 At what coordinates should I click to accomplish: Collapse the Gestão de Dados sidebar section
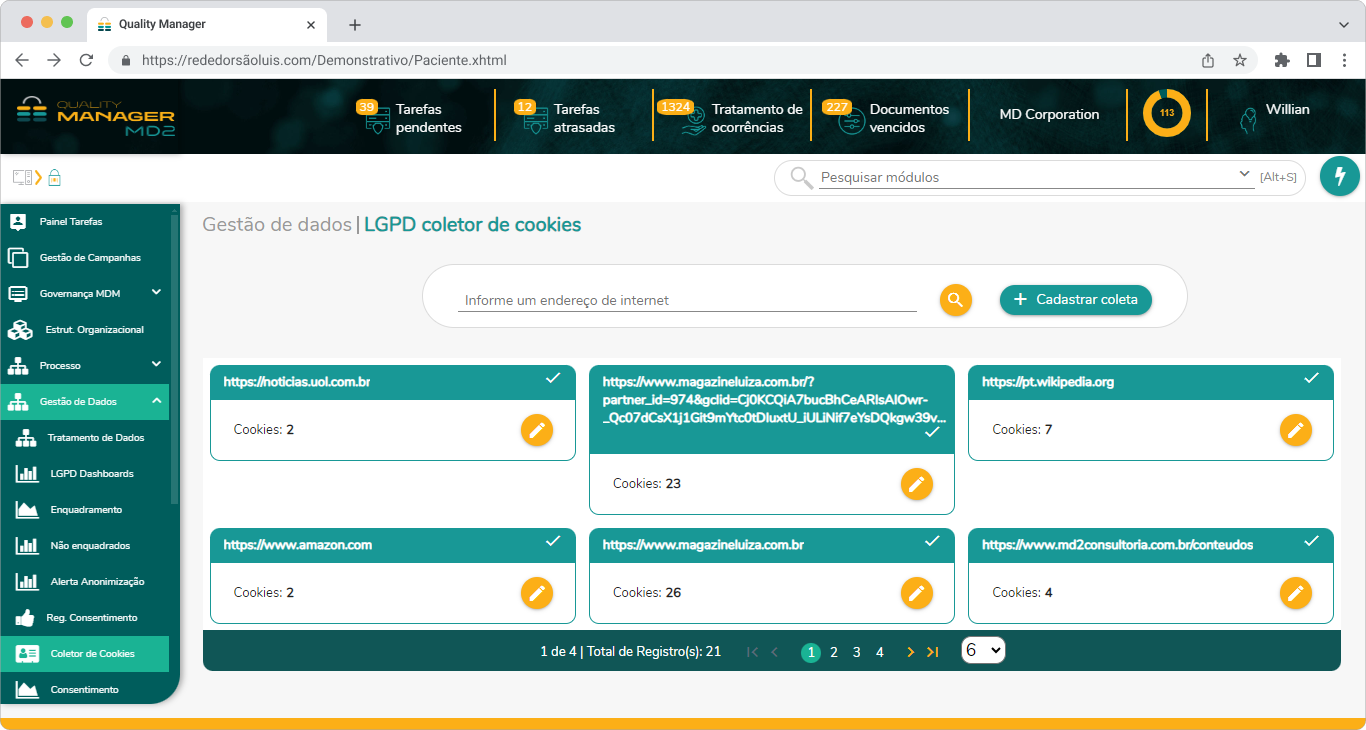pyautogui.click(x=156, y=401)
